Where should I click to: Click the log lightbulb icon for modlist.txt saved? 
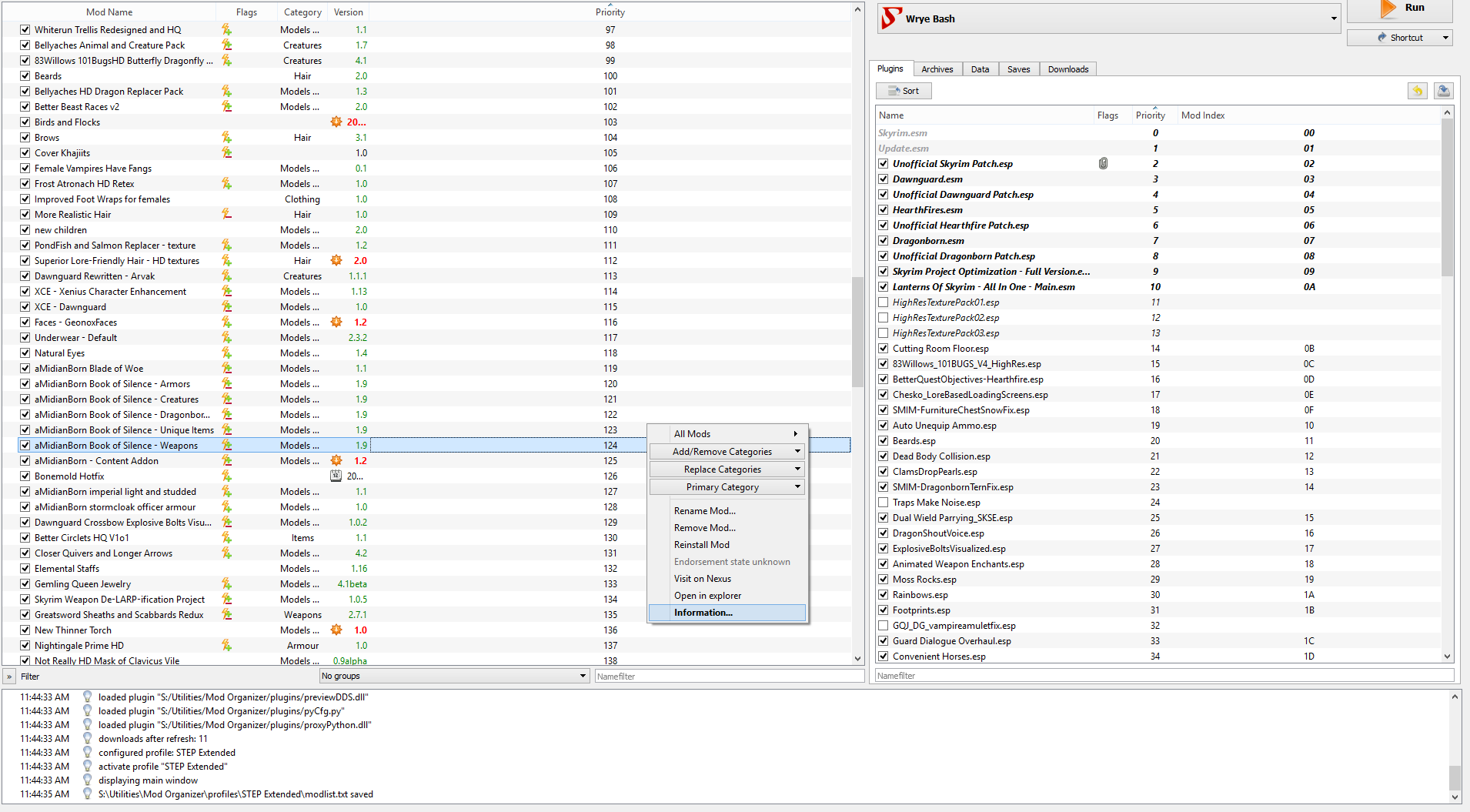(87, 794)
